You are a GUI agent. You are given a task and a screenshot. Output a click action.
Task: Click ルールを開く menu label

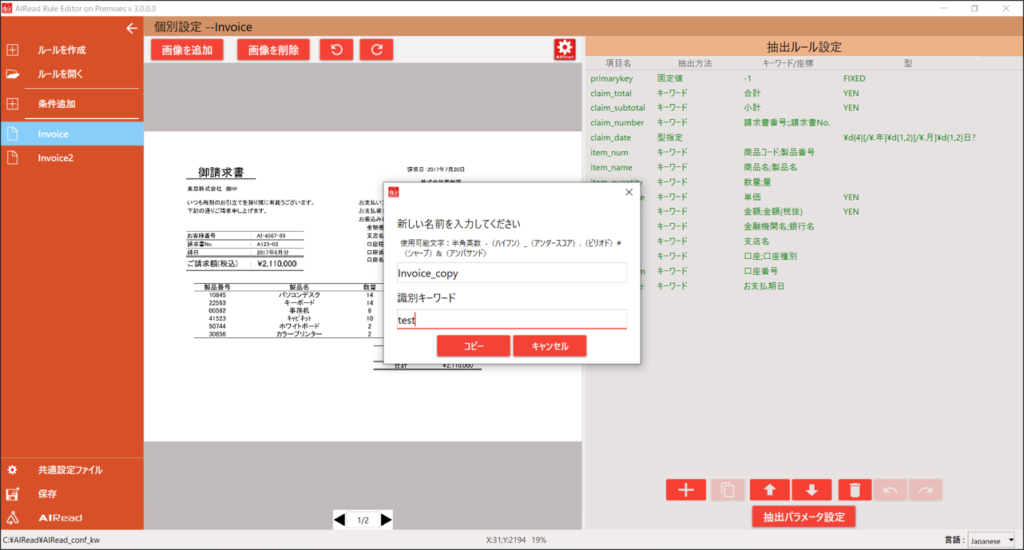61,74
